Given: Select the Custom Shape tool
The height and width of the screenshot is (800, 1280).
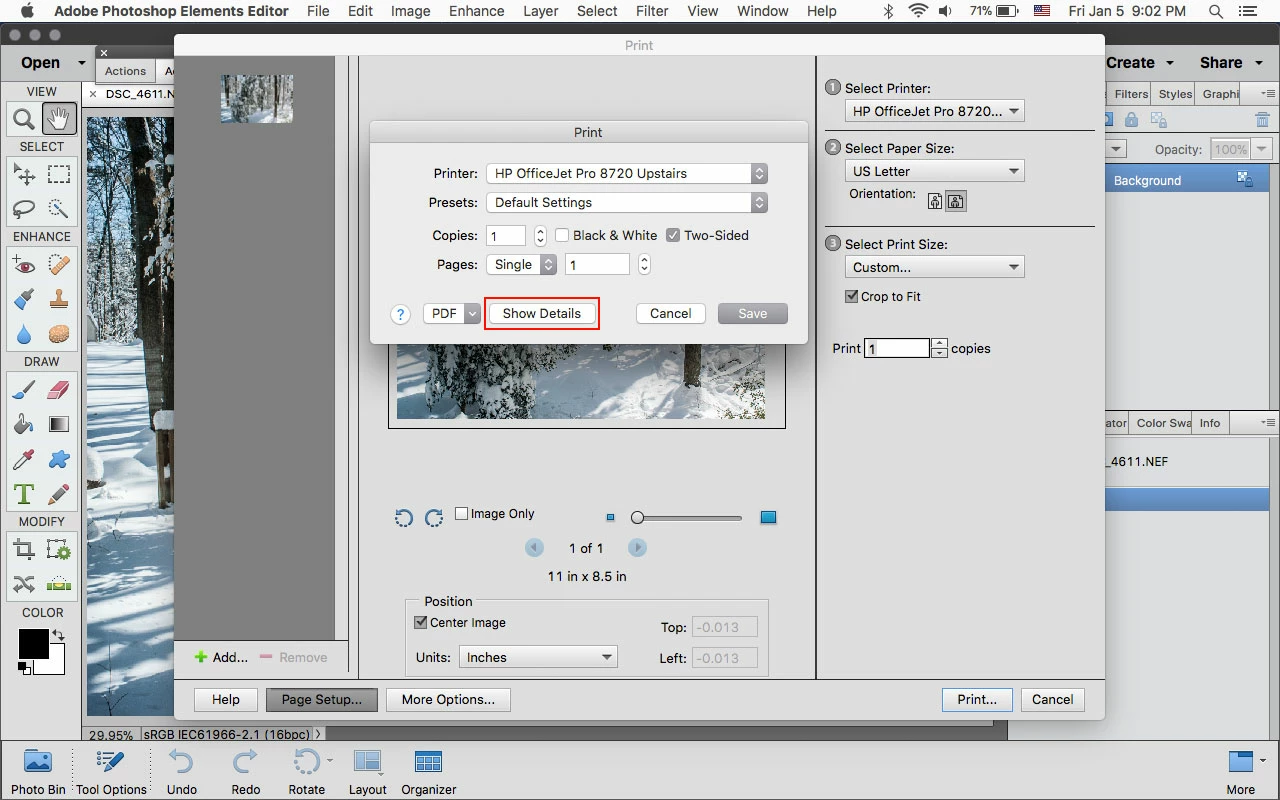Looking at the screenshot, I should 59,459.
